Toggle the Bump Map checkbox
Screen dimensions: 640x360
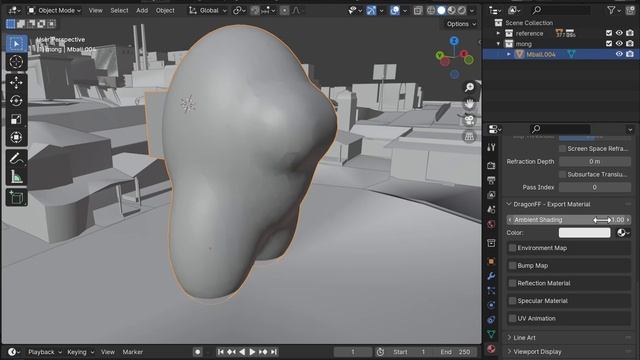[x=513, y=266]
